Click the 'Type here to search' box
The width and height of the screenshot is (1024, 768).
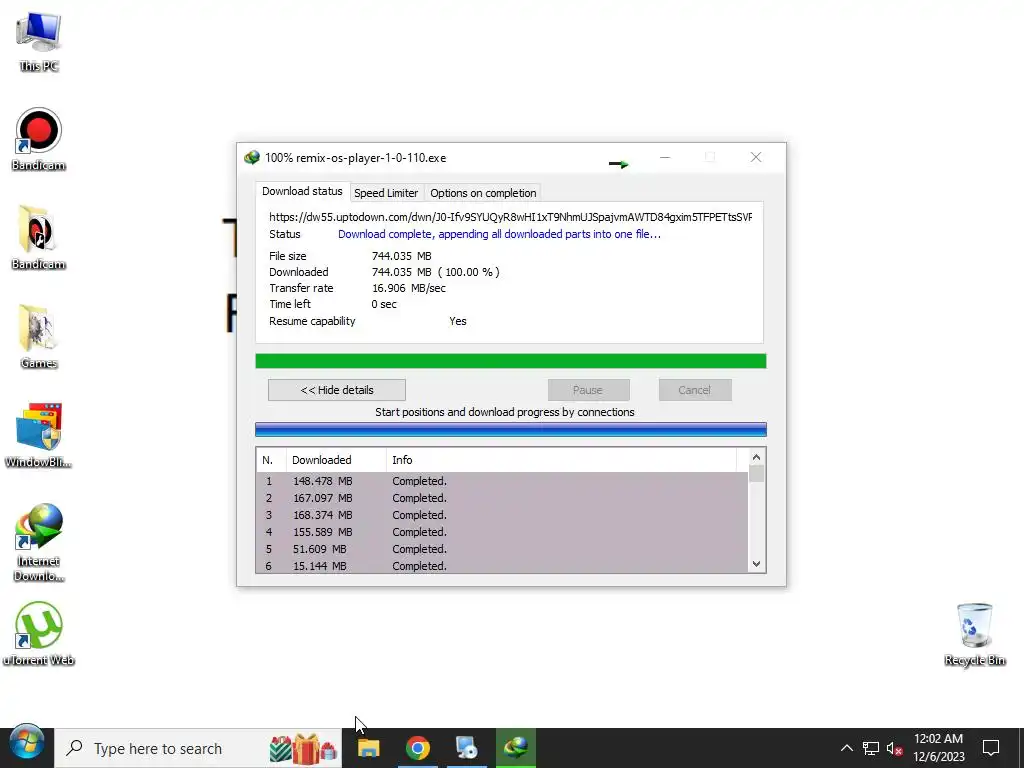[x=198, y=748]
